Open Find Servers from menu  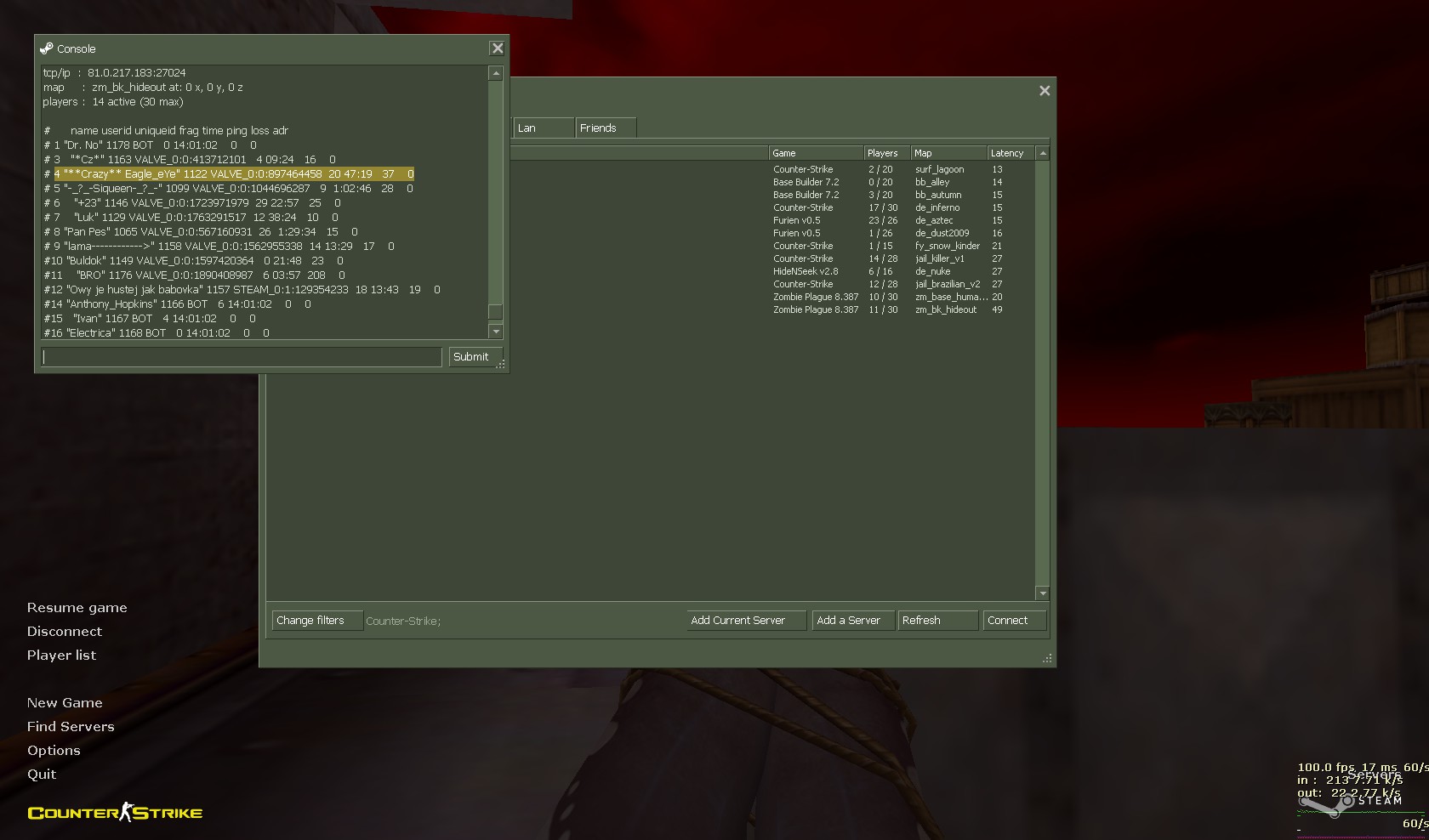pos(71,727)
